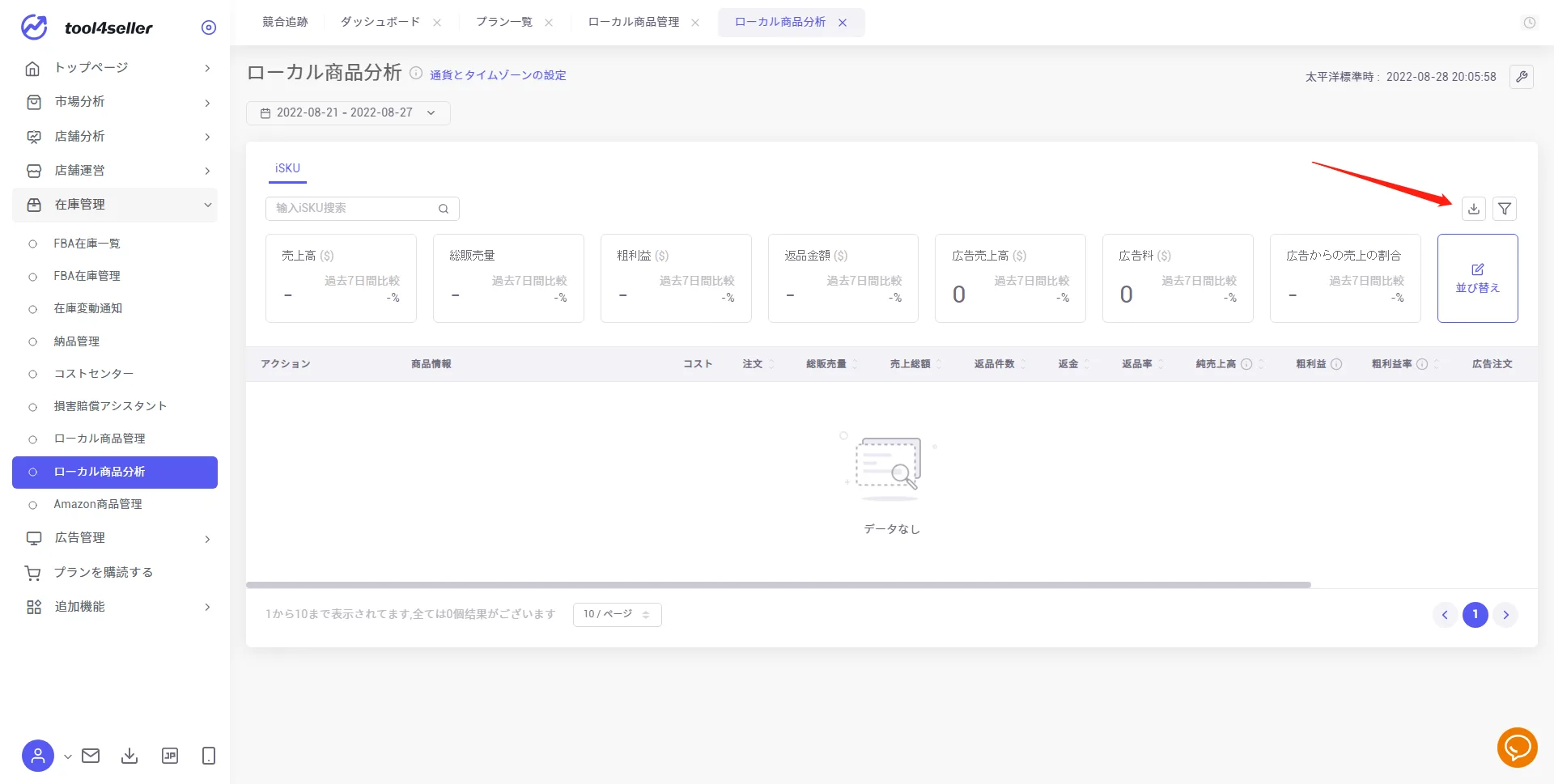Screen dimensions: 1554x784
Task: Switch to ローカル商品管理 tab
Action: pos(634,22)
